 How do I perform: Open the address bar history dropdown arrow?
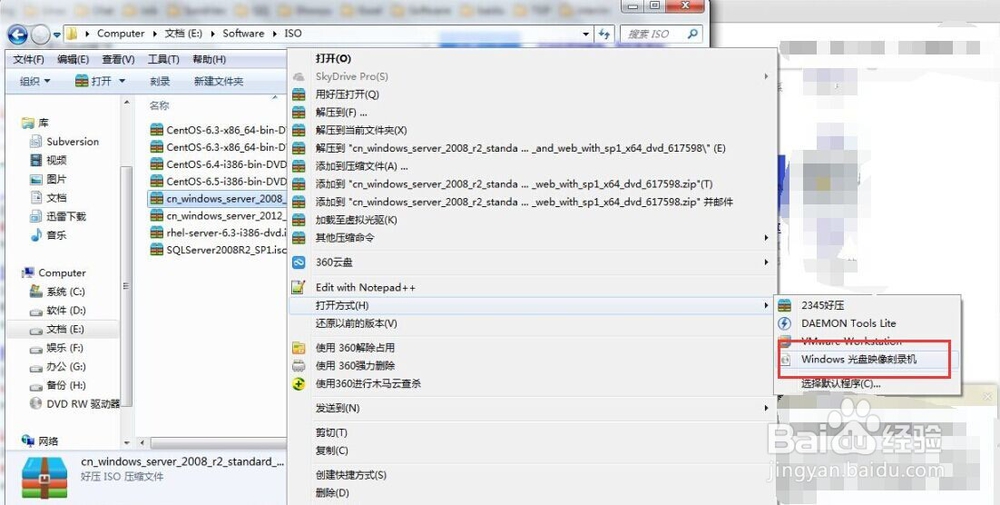[585, 34]
